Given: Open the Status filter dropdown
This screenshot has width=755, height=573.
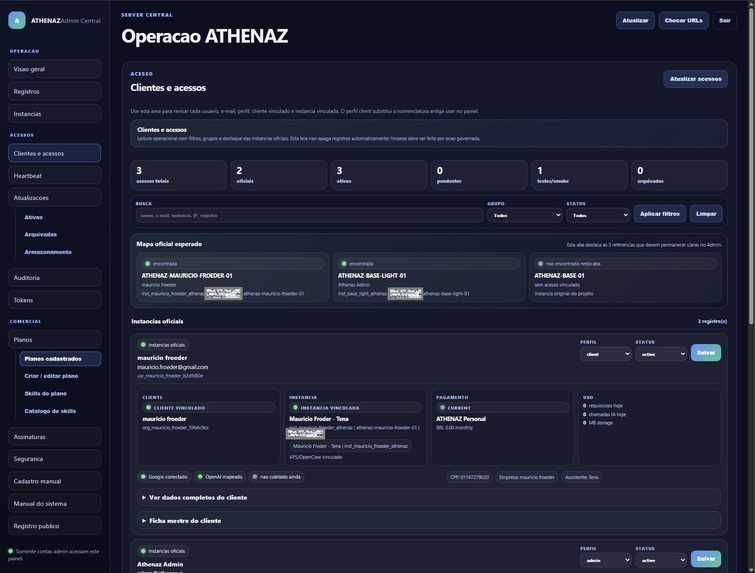Looking at the screenshot, I should pos(598,215).
